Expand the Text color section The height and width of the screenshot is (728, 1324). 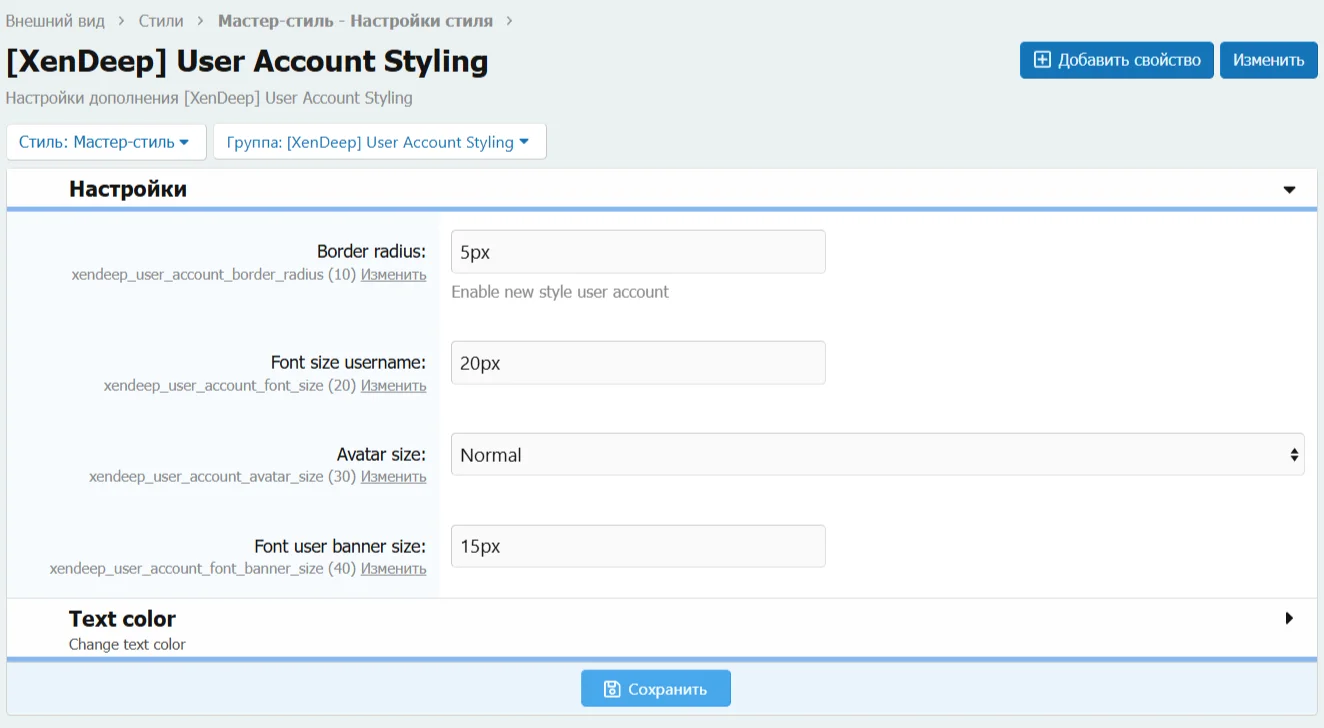1289,619
